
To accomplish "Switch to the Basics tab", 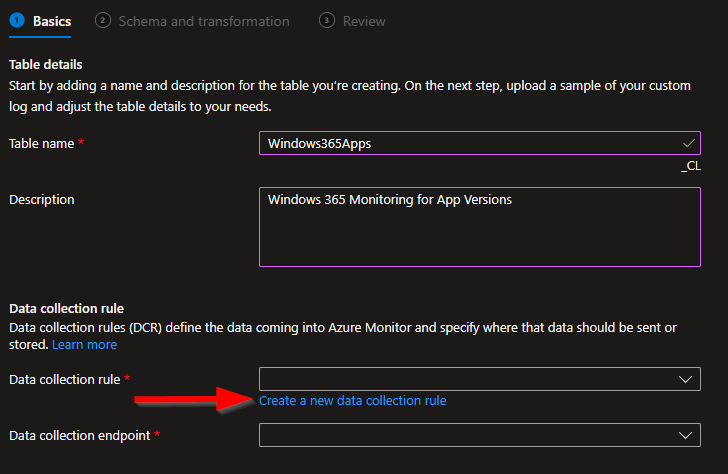I will (51, 21).
